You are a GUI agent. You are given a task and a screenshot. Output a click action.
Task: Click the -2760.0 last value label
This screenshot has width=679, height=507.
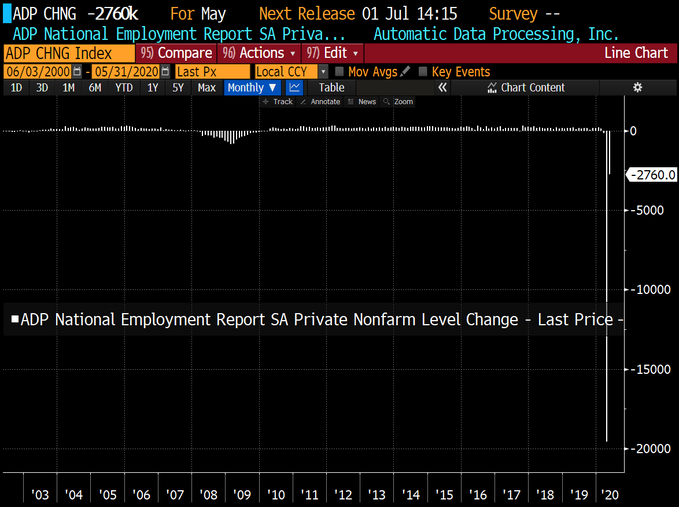[653, 175]
